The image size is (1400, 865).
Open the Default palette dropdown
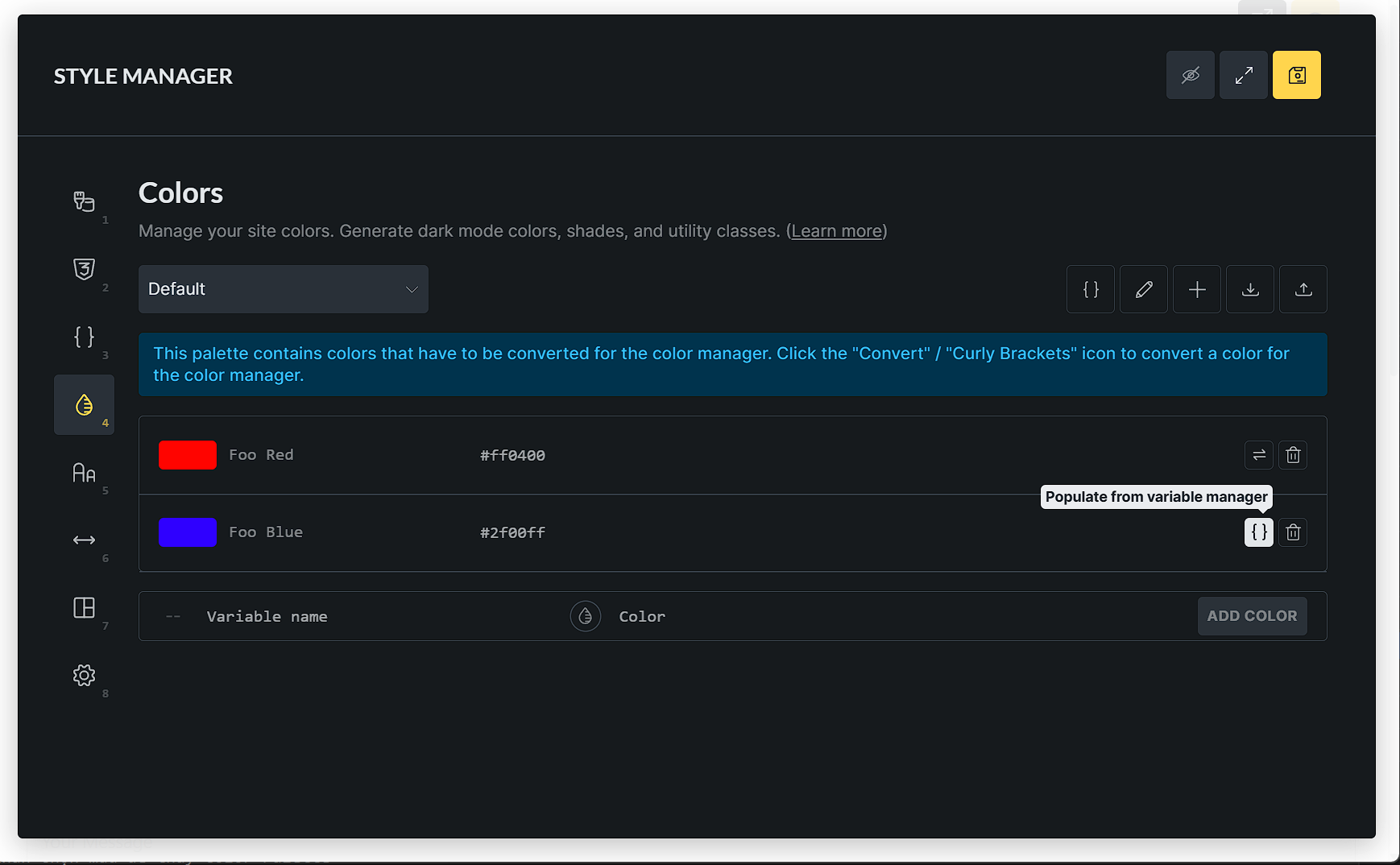pyautogui.click(x=283, y=289)
